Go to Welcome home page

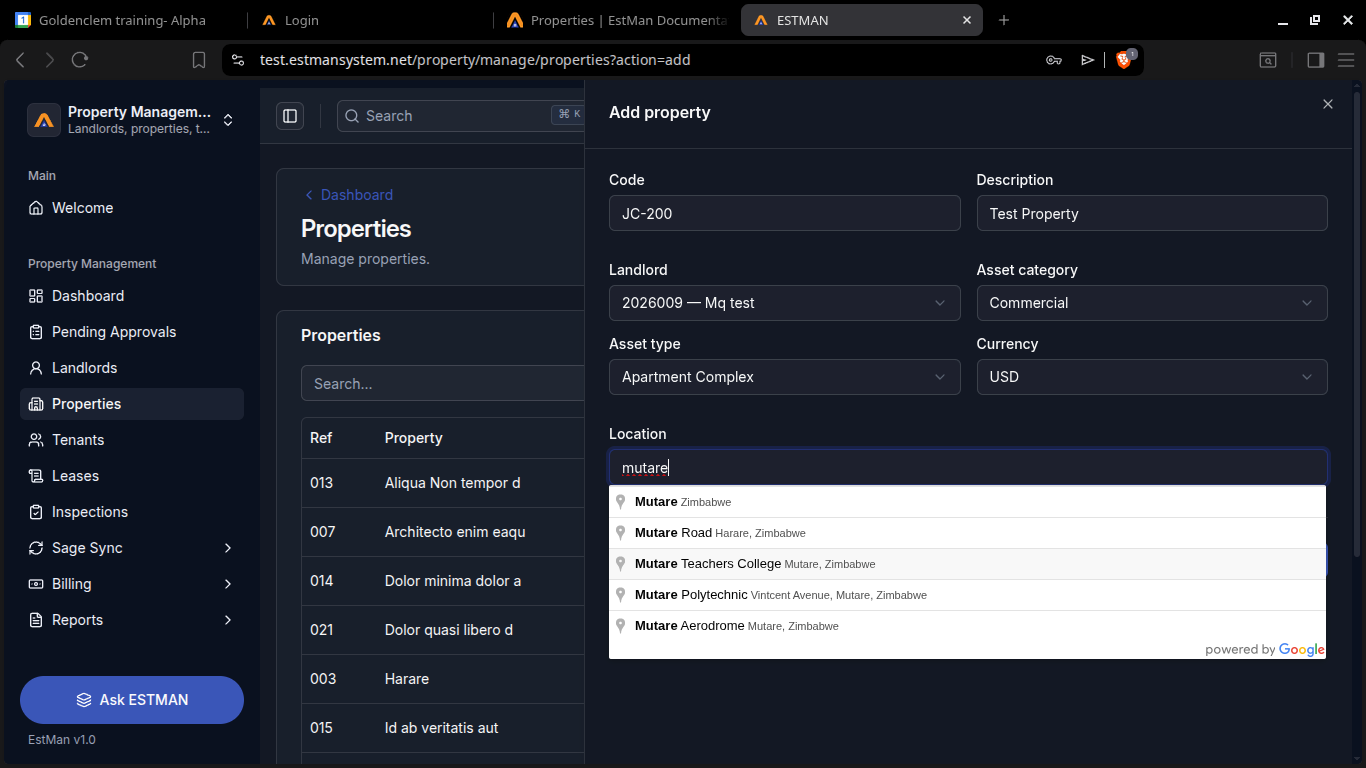click(132, 208)
